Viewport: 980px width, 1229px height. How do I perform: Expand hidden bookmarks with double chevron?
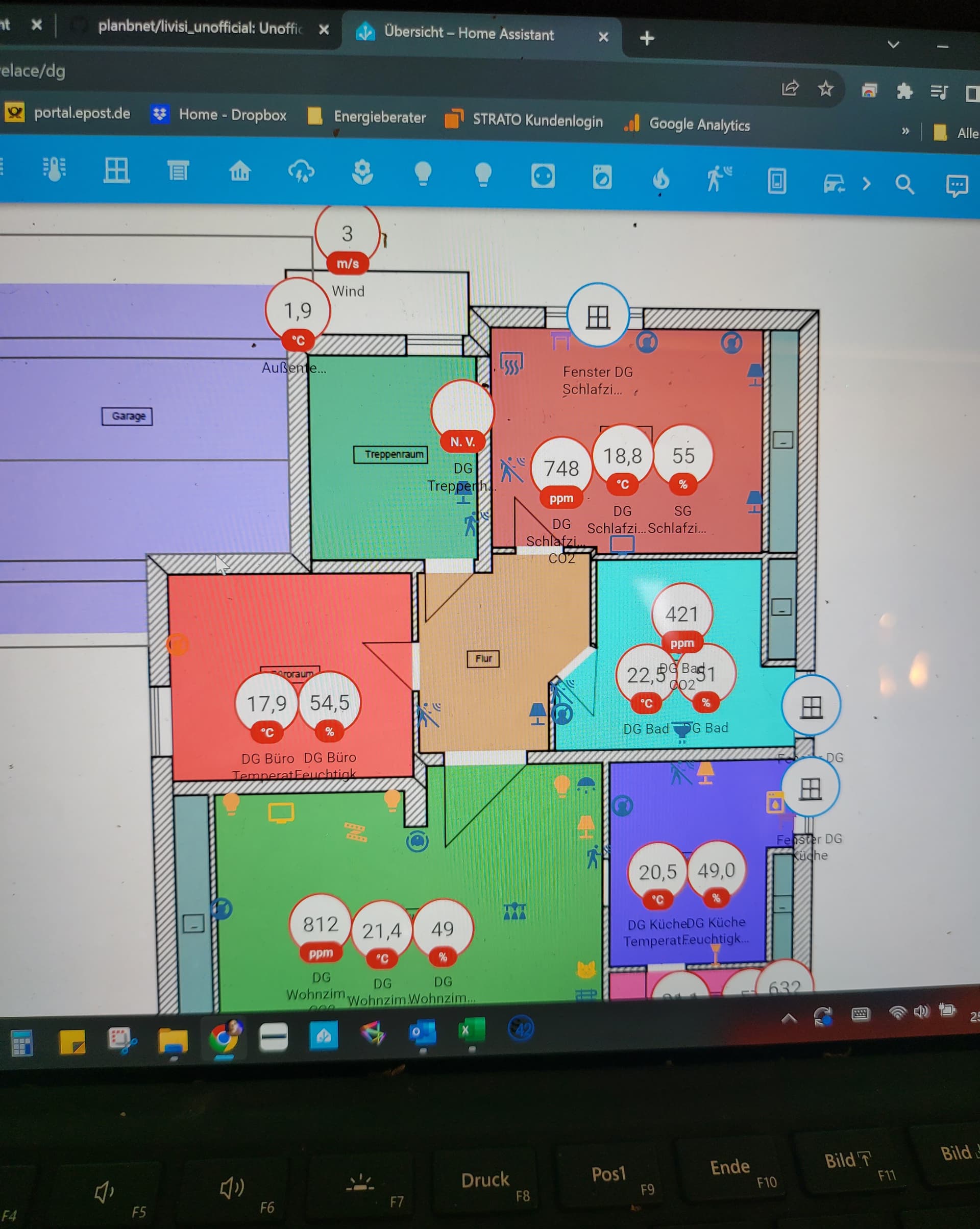[905, 131]
